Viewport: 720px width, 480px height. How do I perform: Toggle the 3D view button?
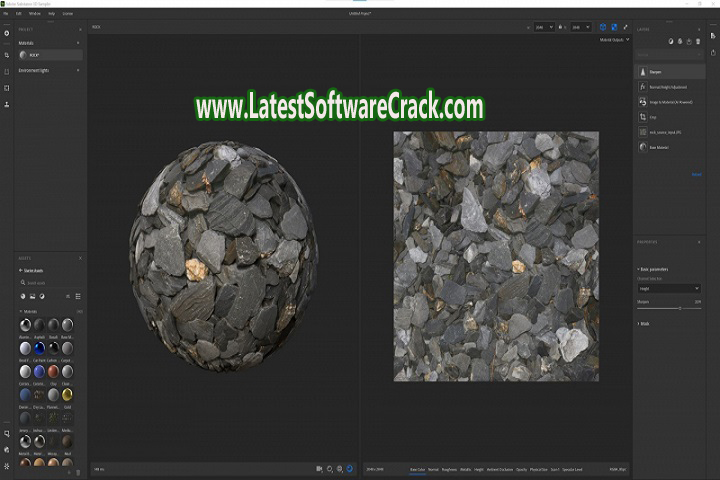(x=603, y=27)
